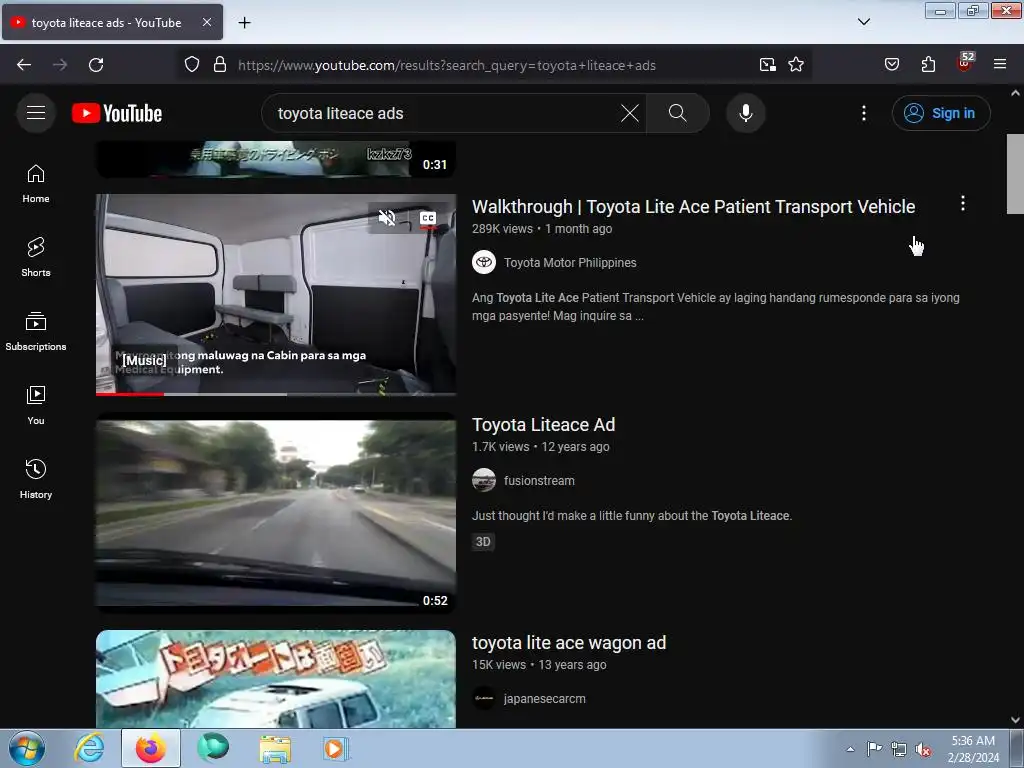Play the Walkthrough video thumbnail
The image size is (1024, 768).
[276, 294]
